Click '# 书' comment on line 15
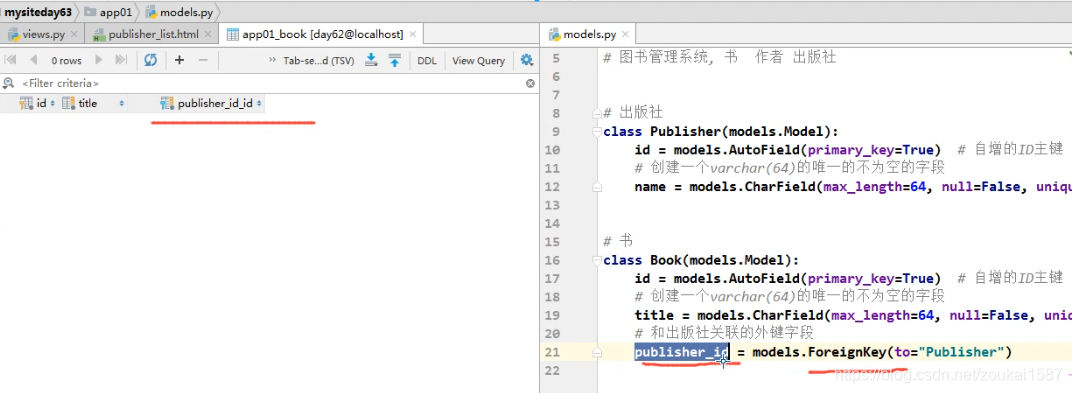Image resolution: width=1072 pixels, height=393 pixels. 617,242
